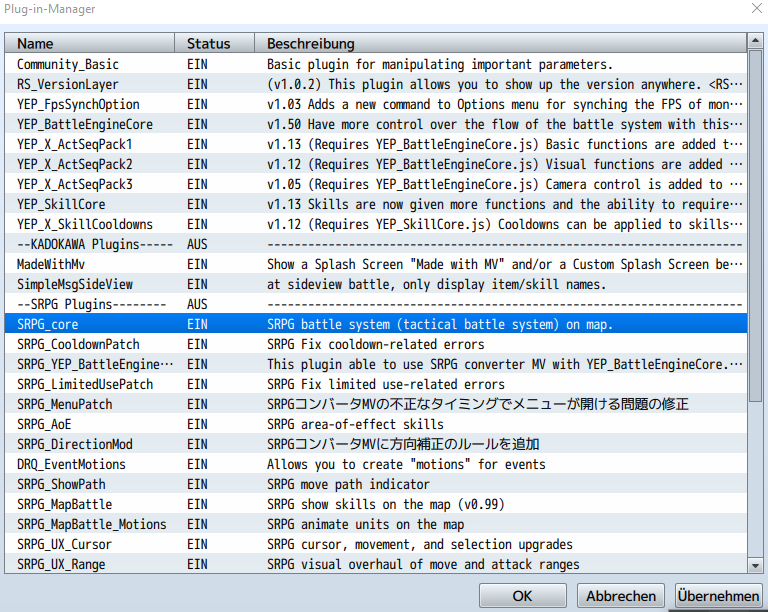Click description 'SRPG Fix cooldown-related errors'
Viewport: 768px width, 612px height.
376,344
